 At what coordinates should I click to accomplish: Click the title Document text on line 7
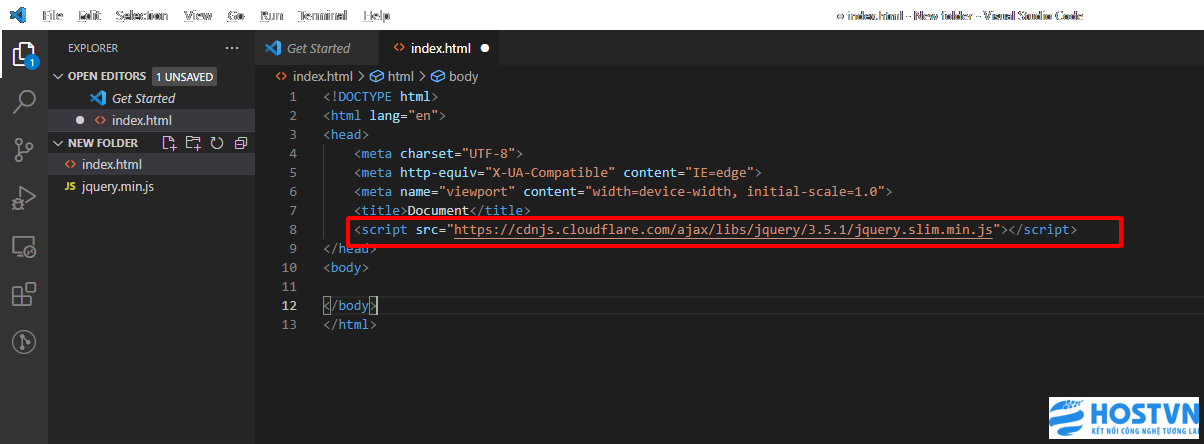[x=442, y=211]
